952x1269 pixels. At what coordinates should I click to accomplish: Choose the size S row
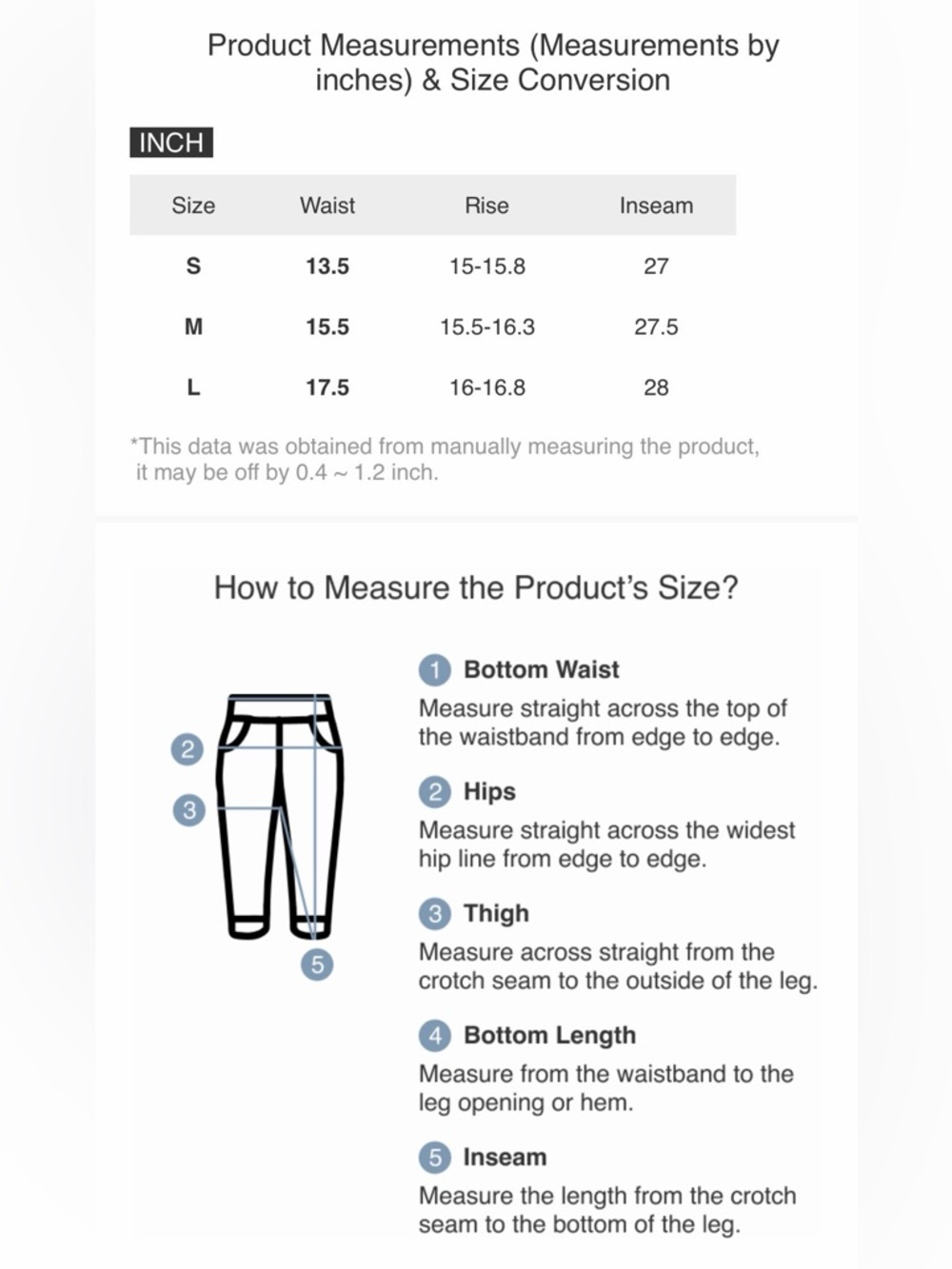(433, 267)
